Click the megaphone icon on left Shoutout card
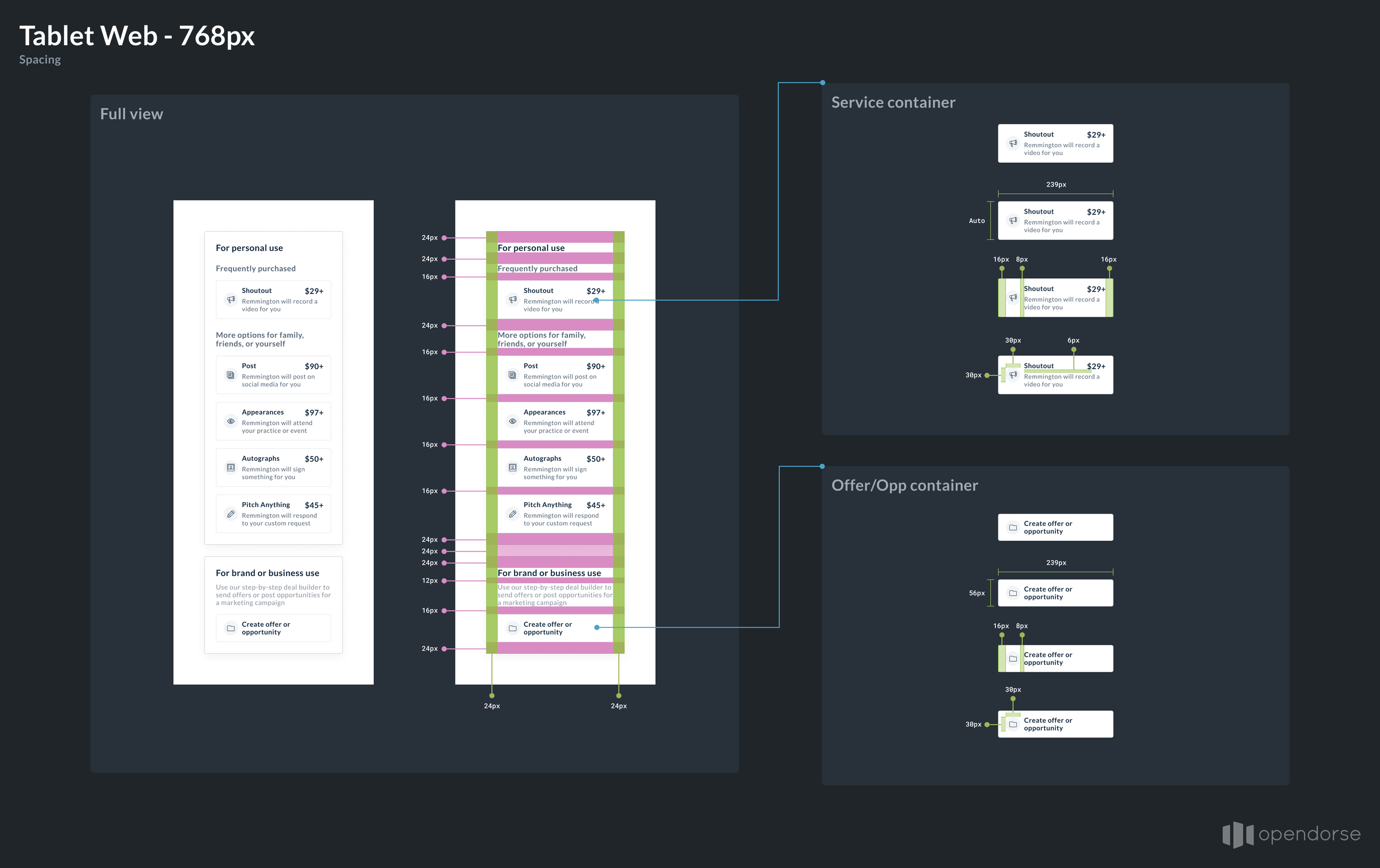The image size is (1380, 868). 230,299
